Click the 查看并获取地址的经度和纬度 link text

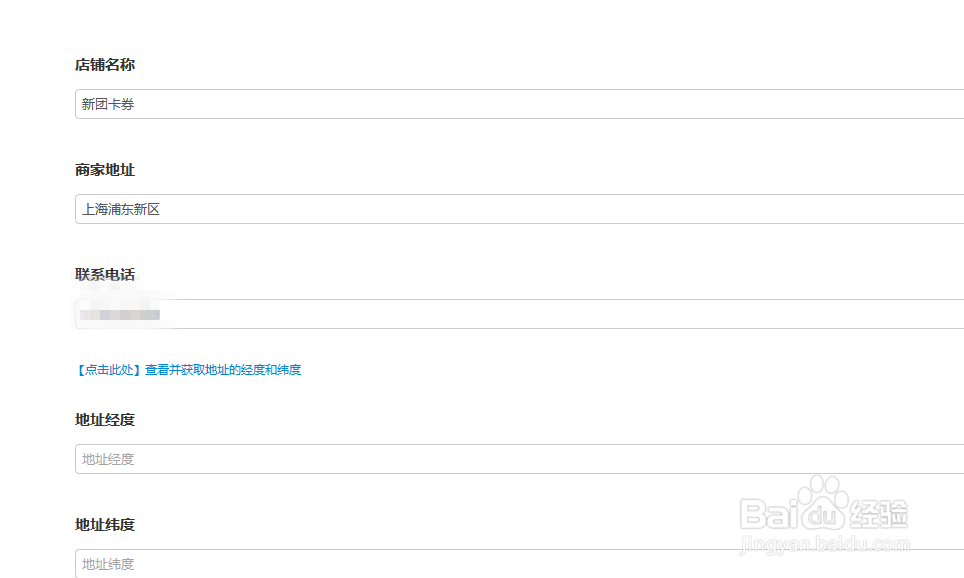click(223, 370)
